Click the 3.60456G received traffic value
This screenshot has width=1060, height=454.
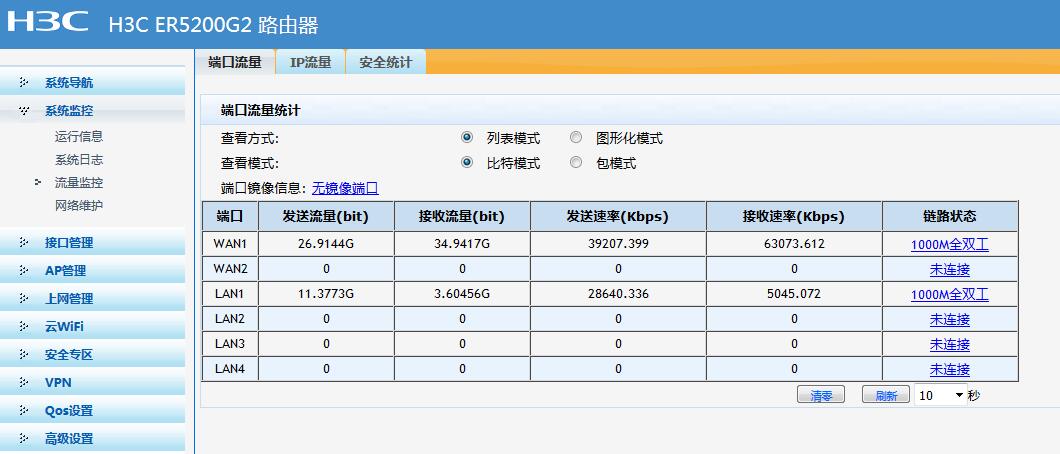[462, 294]
